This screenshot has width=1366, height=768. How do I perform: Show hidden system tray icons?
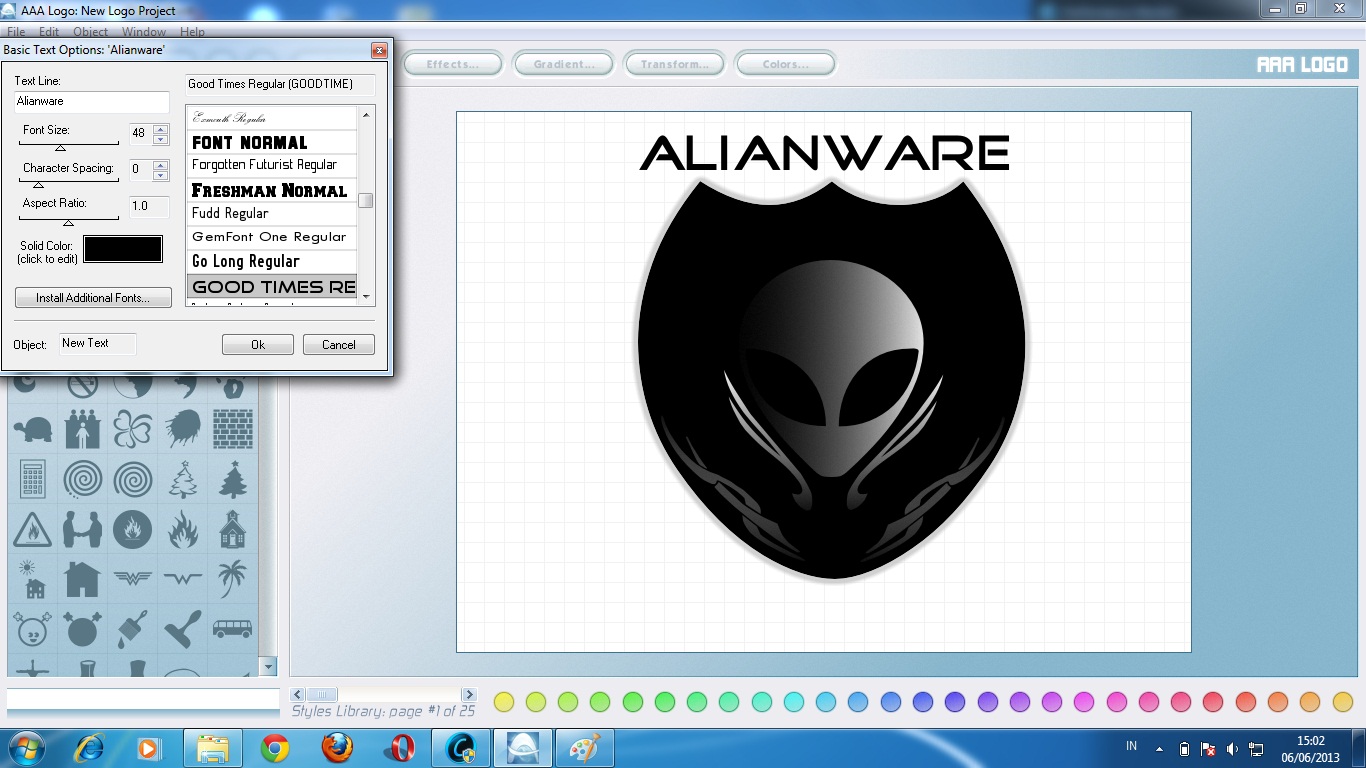point(1159,748)
